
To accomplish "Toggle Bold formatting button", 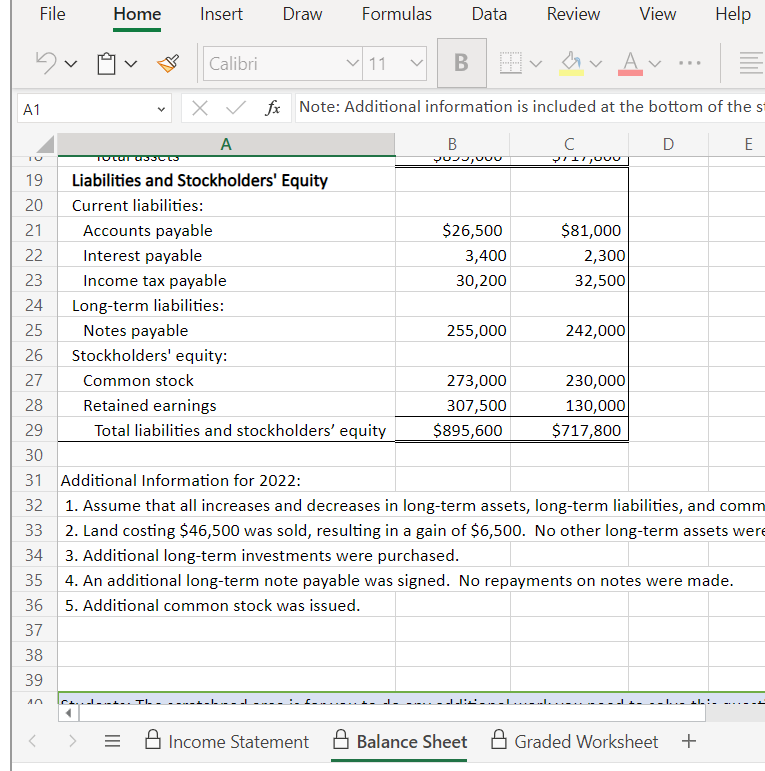I will 462,63.
